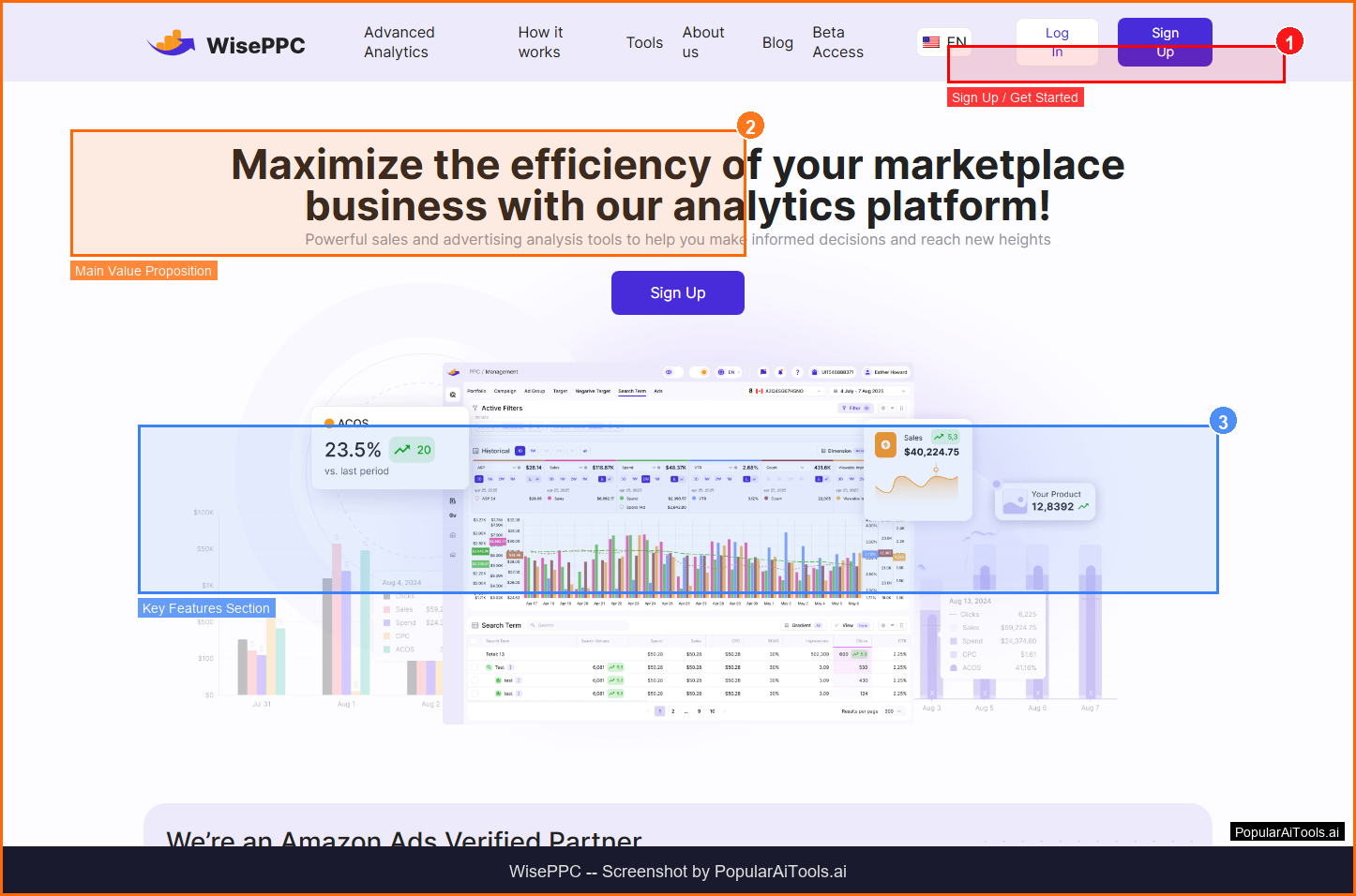
Task: Open the dashboard EN language dropdown
Action: tap(729, 372)
